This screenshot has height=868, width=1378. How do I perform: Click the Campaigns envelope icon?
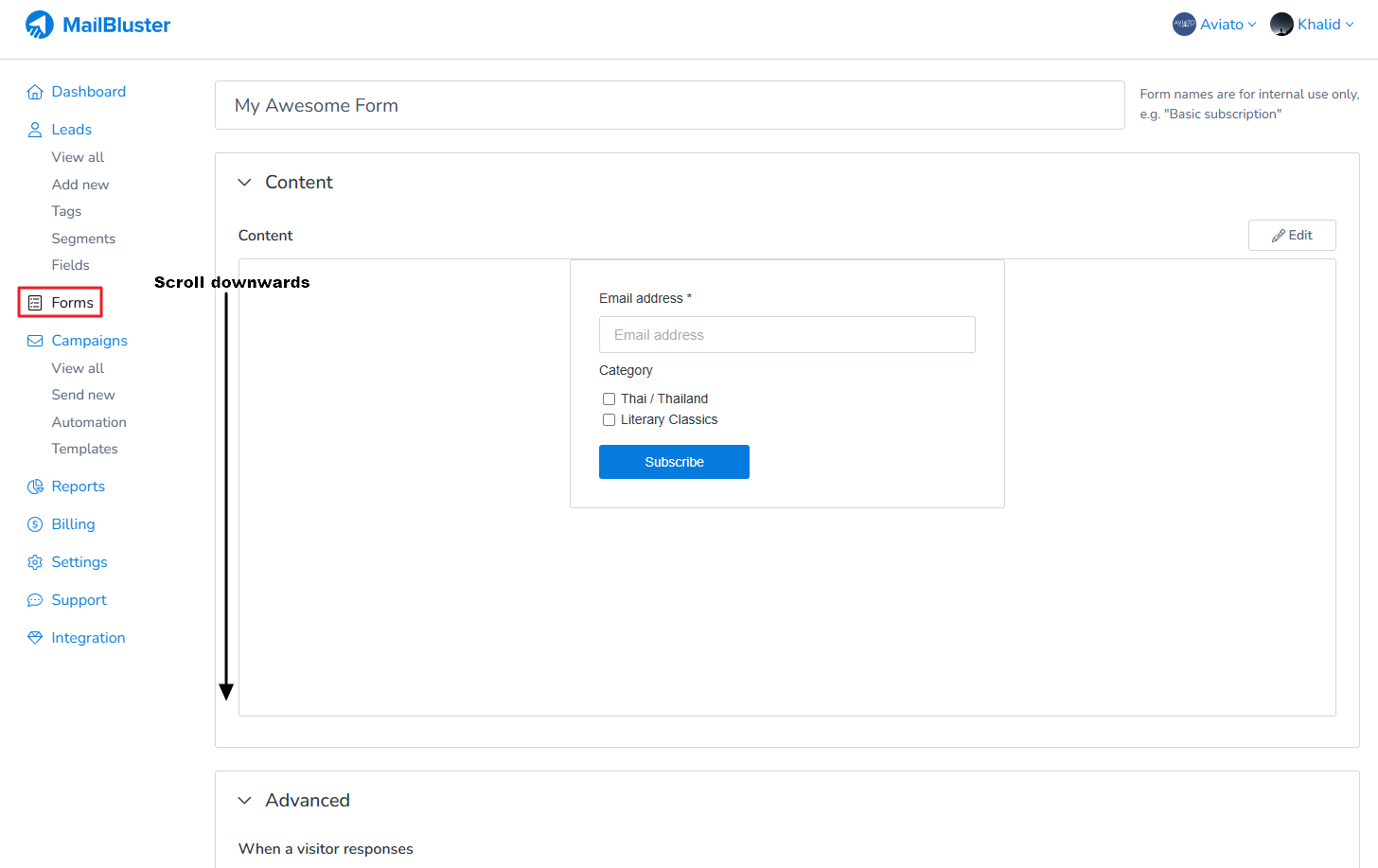click(35, 341)
